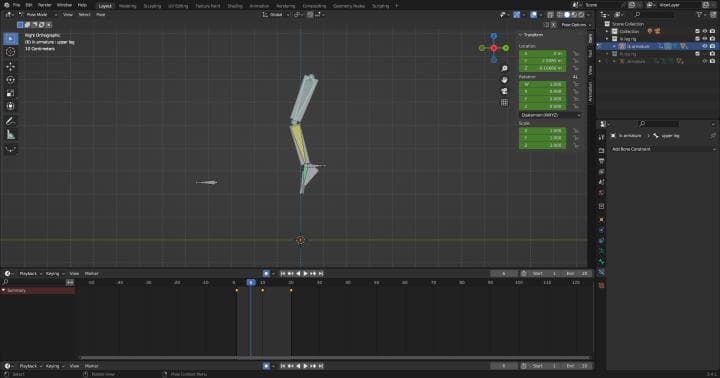Image resolution: width=720 pixels, height=378 pixels.
Task: Open the viewport shading options dropdown arrow
Action: (x=588, y=15)
